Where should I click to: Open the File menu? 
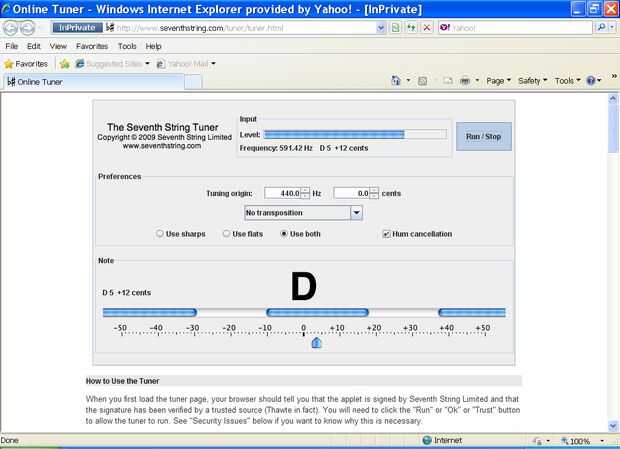(x=11, y=46)
